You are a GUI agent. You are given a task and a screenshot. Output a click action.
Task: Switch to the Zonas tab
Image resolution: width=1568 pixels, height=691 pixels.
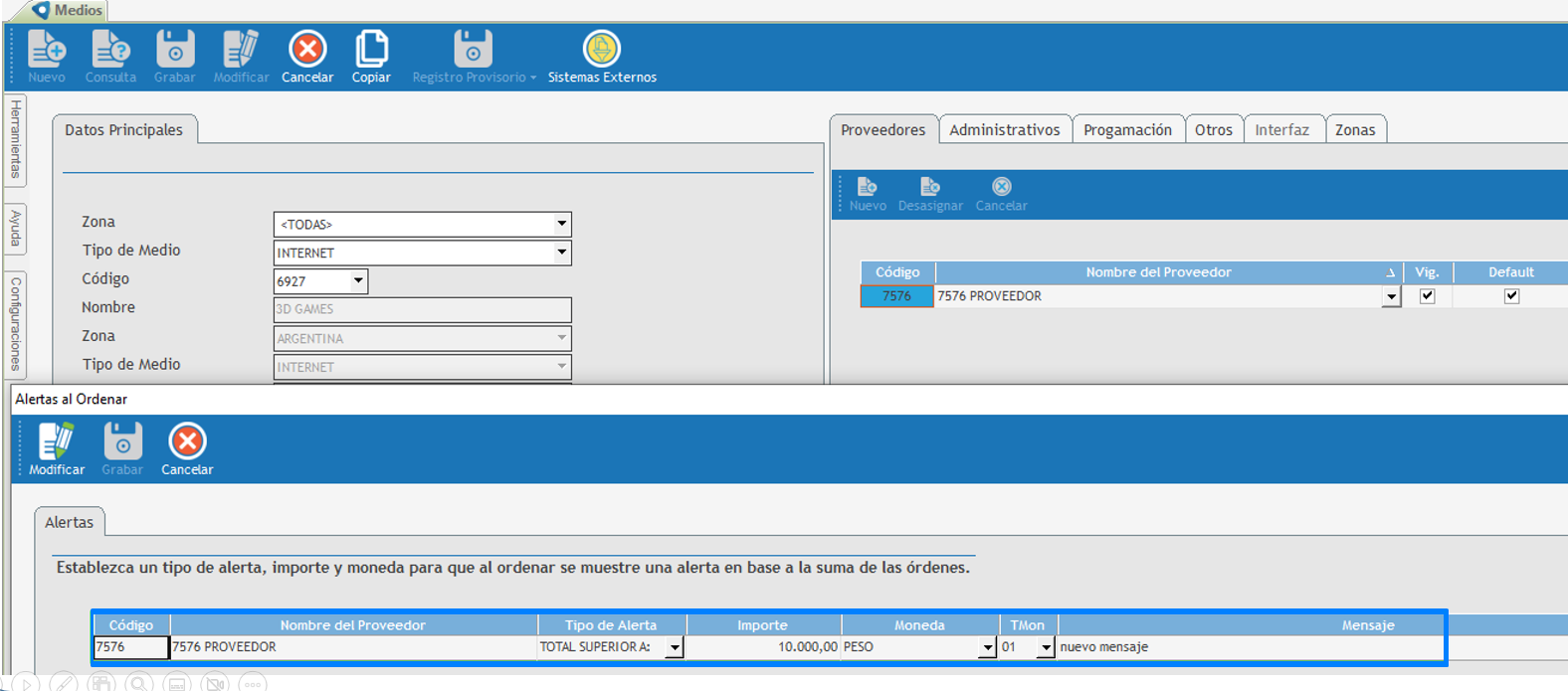[1354, 130]
